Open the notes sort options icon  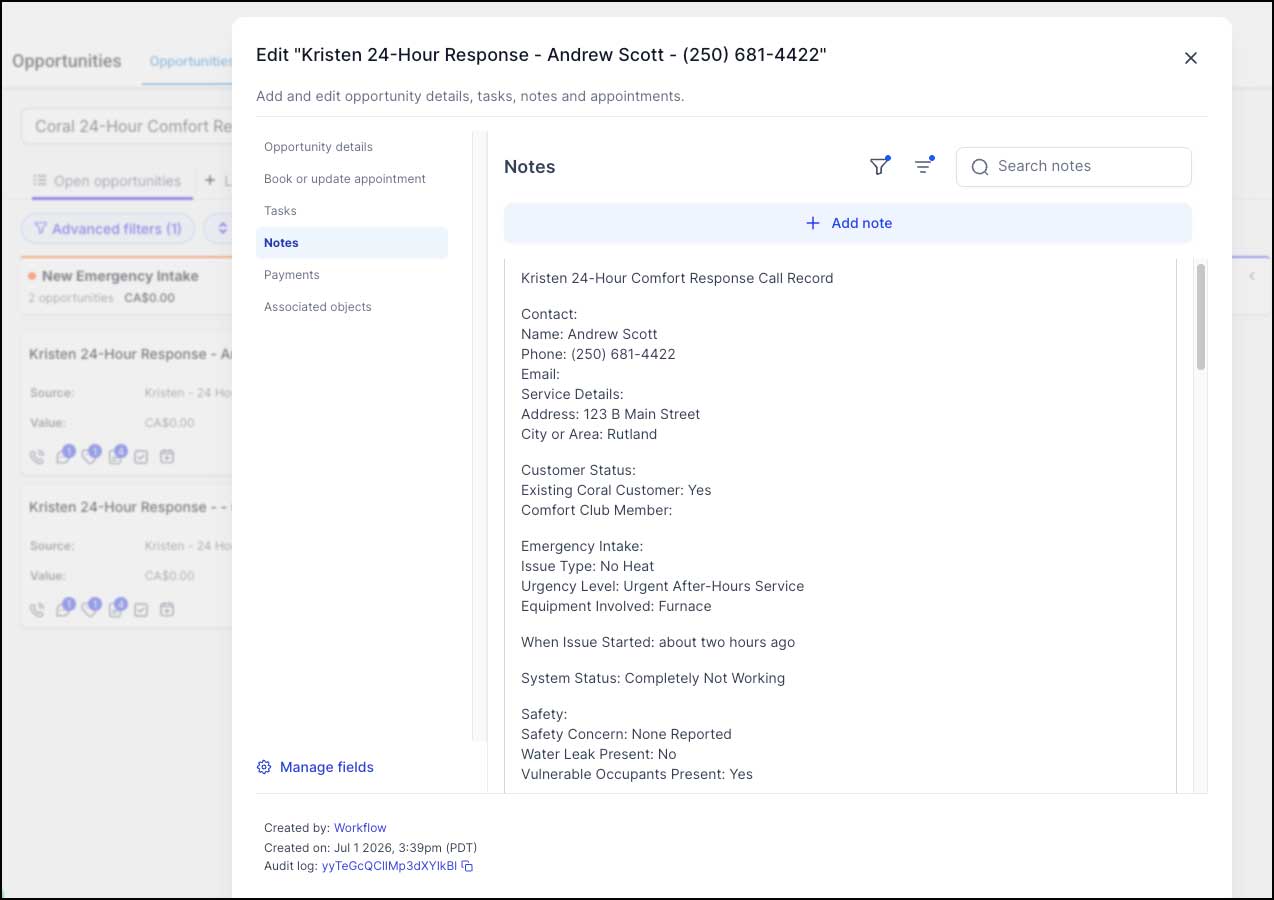click(923, 167)
